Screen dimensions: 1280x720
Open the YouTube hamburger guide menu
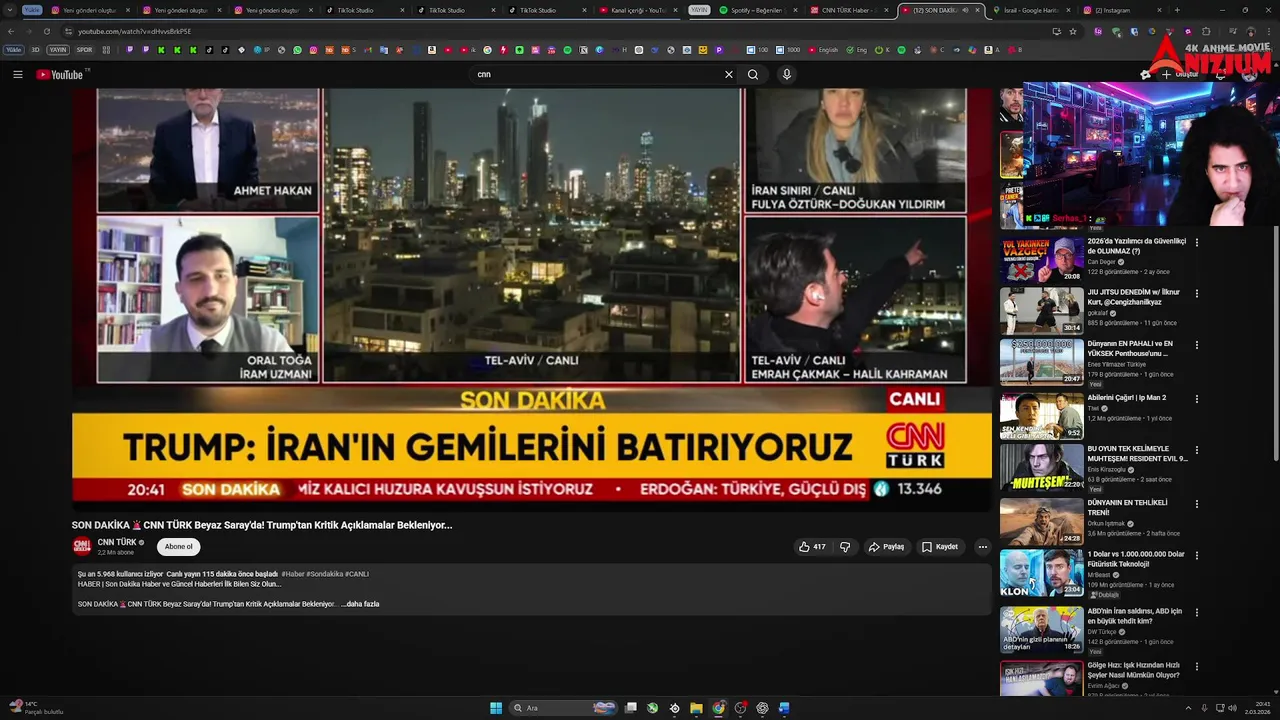click(x=17, y=74)
